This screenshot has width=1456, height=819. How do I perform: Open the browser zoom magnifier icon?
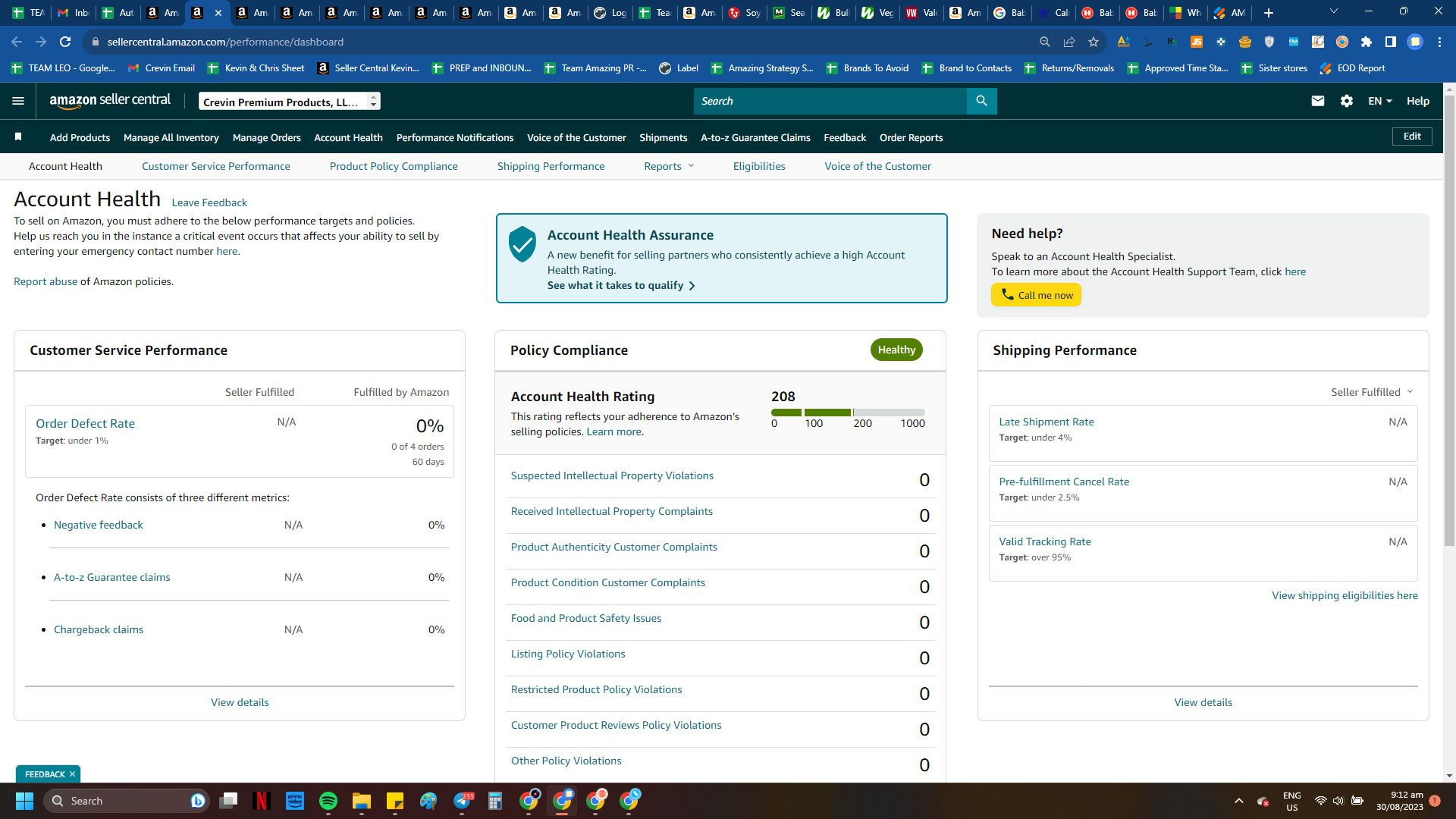point(1045,42)
